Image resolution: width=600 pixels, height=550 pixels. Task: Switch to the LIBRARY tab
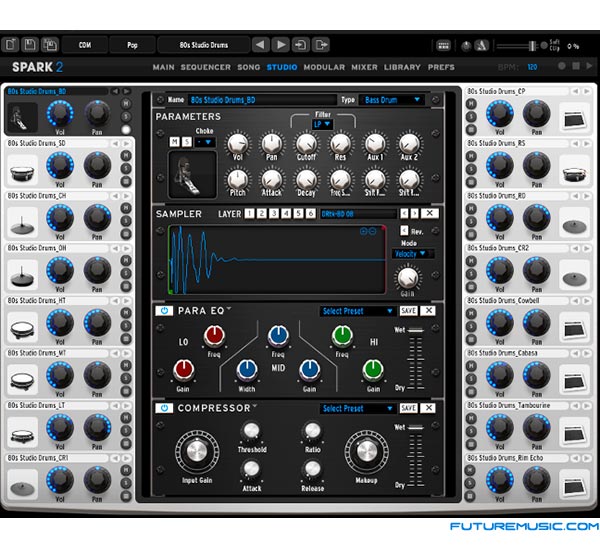402,67
